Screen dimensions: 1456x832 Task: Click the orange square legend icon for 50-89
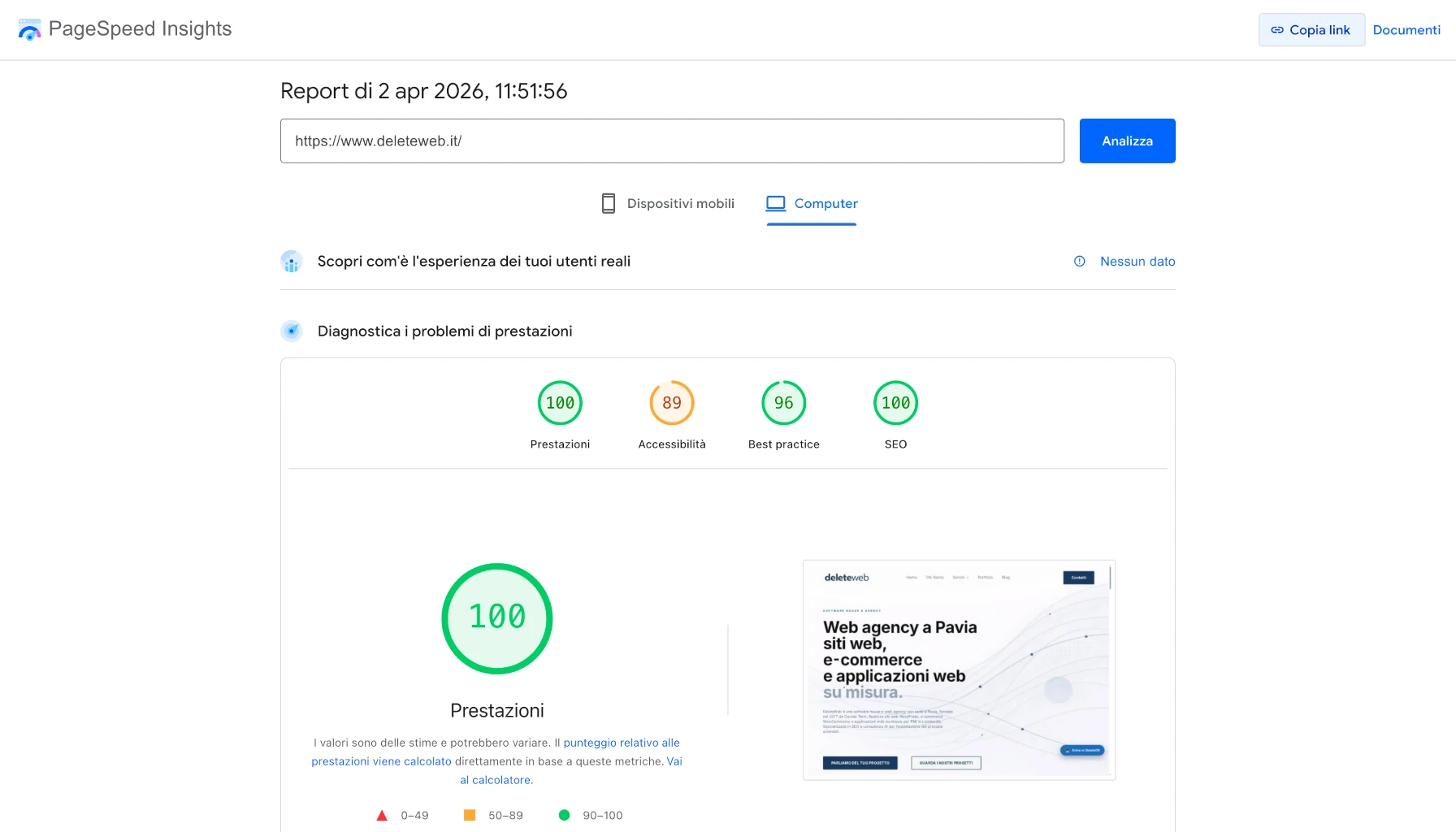tap(470, 814)
